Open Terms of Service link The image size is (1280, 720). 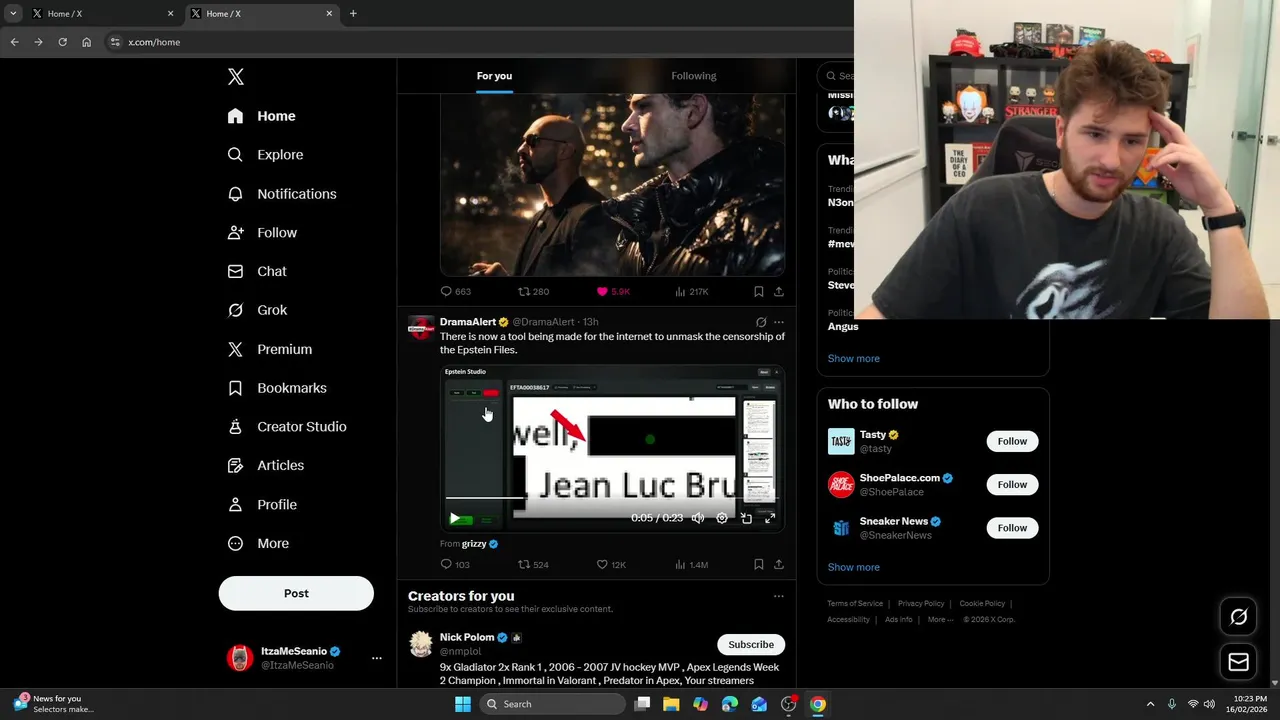click(855, 604)
